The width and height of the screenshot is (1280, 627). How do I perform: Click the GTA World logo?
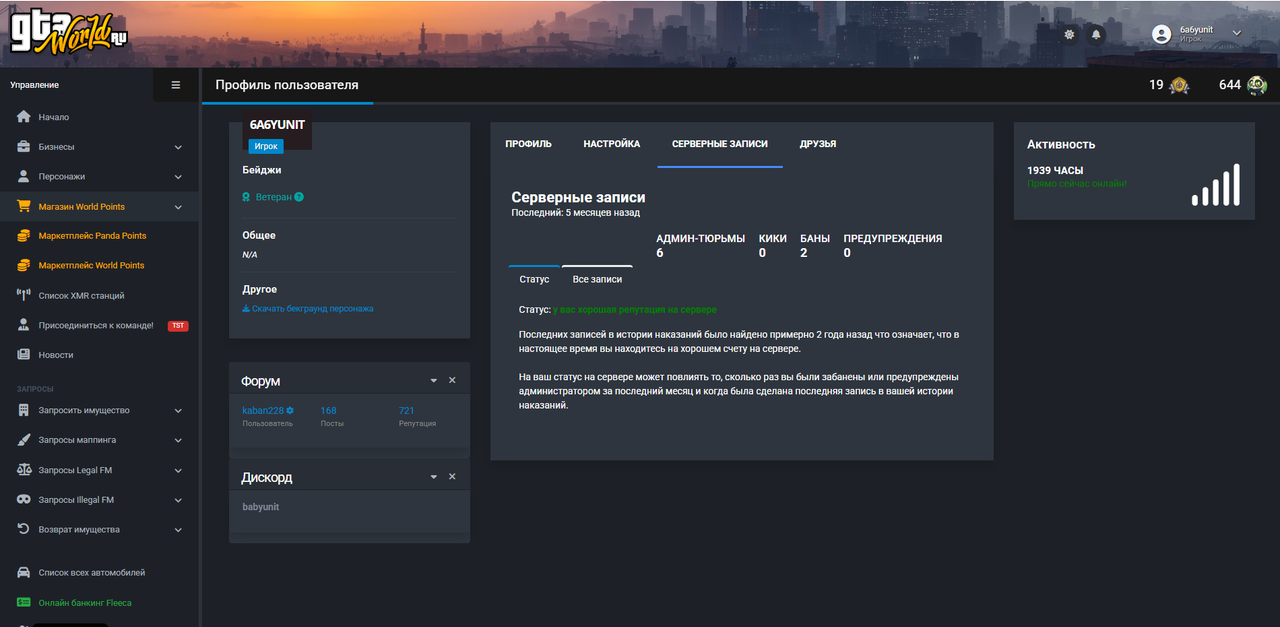tap(69, 34)
